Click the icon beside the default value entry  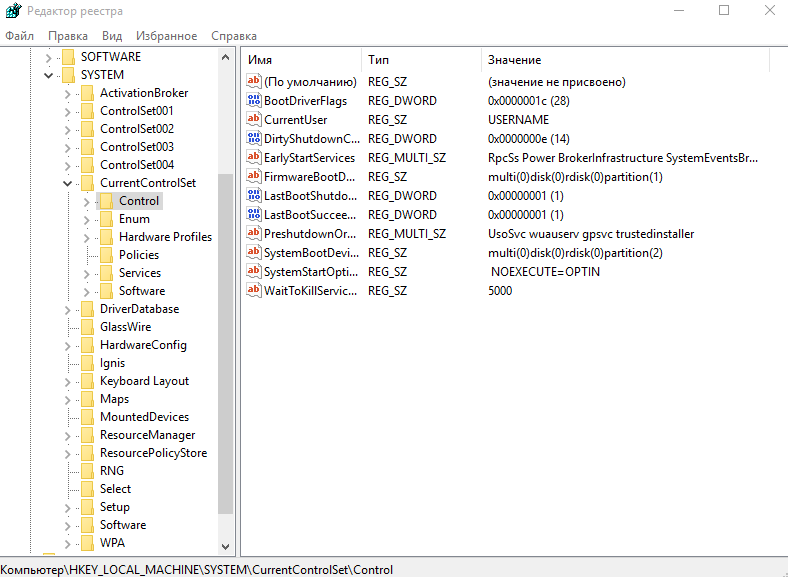pos(254,82)
